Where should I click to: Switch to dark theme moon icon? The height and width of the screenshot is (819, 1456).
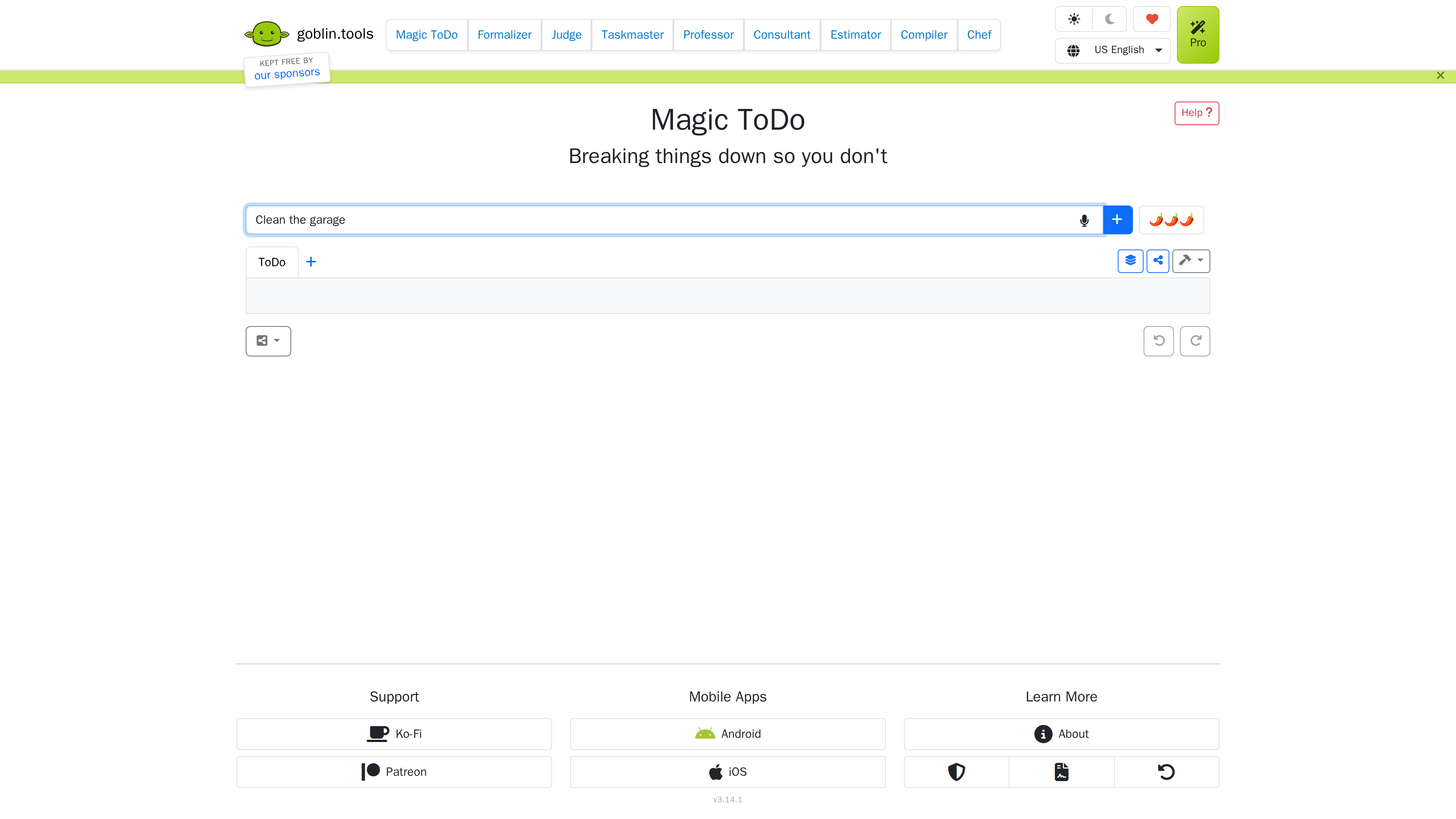[x=1109, y=19]
